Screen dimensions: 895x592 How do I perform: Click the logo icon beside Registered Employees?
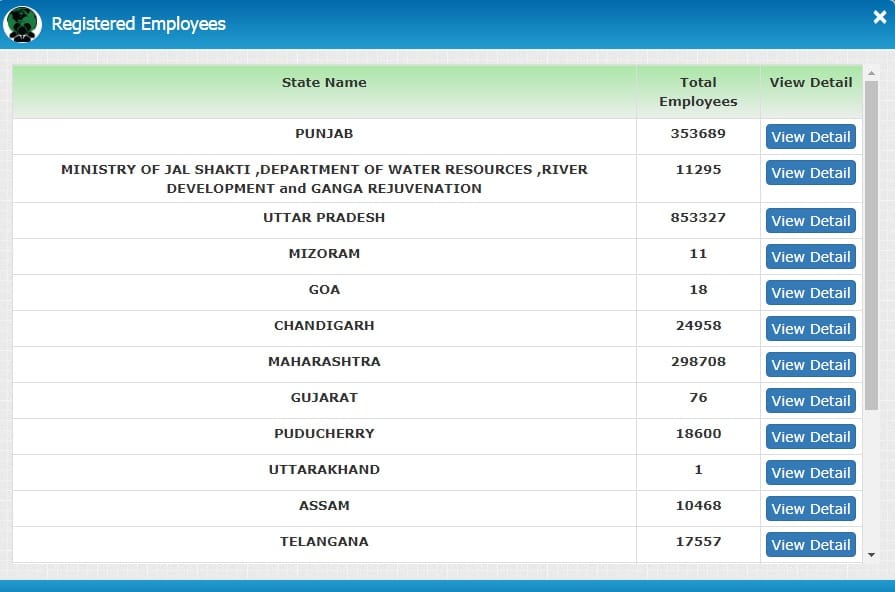(x=22, y=24)
